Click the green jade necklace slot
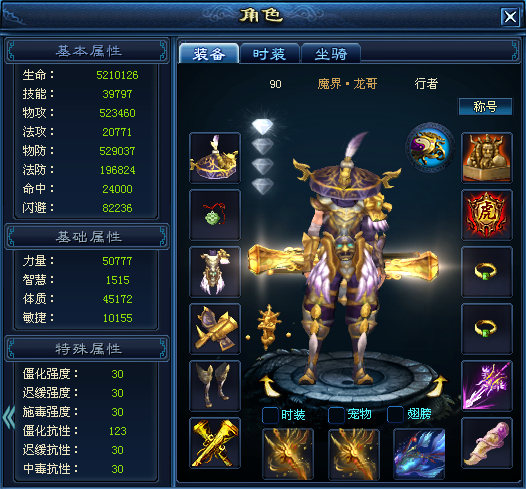 click(215, 215)
